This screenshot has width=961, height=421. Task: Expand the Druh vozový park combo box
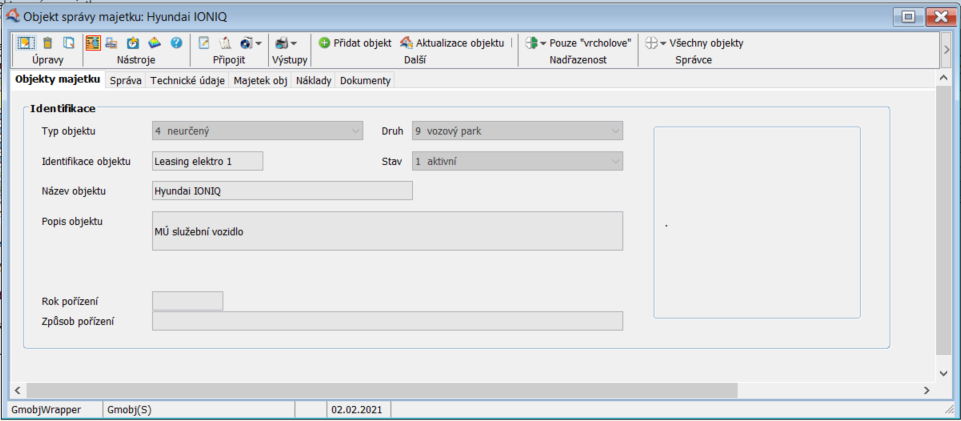point(615,131)
